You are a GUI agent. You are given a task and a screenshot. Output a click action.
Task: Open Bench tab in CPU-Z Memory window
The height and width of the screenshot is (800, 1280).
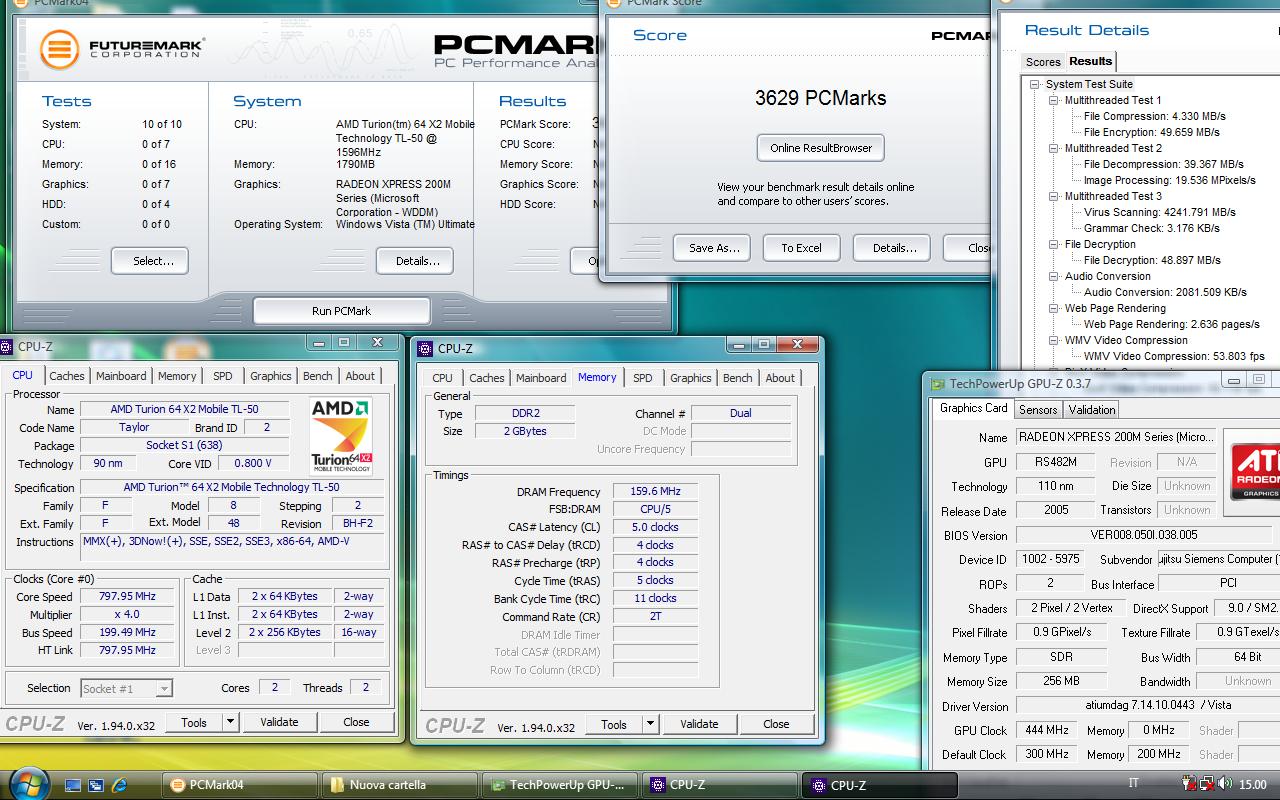click(738, 378)
